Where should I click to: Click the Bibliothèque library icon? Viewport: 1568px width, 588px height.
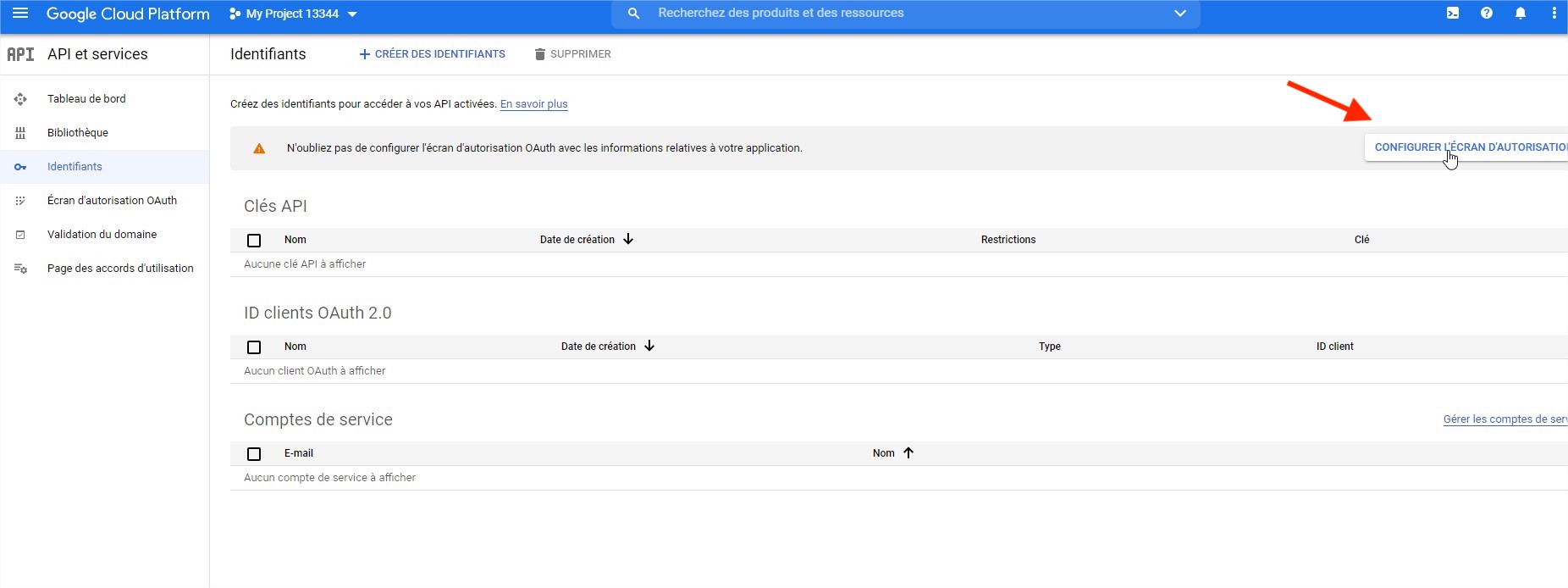(20, 133)
